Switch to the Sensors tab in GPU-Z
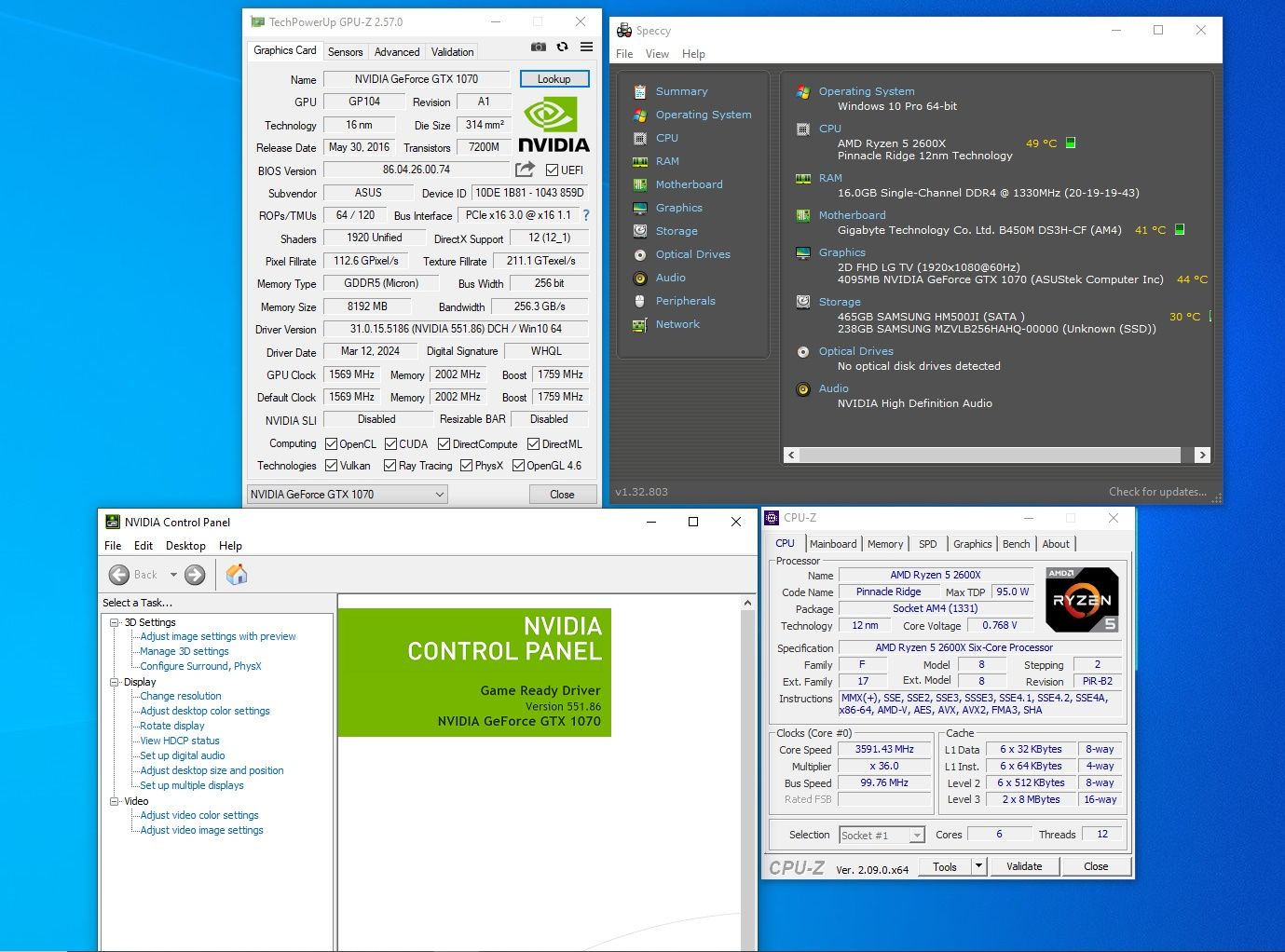Image resolution: width=1285 pixels, height=952 pixels. point(345,52)
